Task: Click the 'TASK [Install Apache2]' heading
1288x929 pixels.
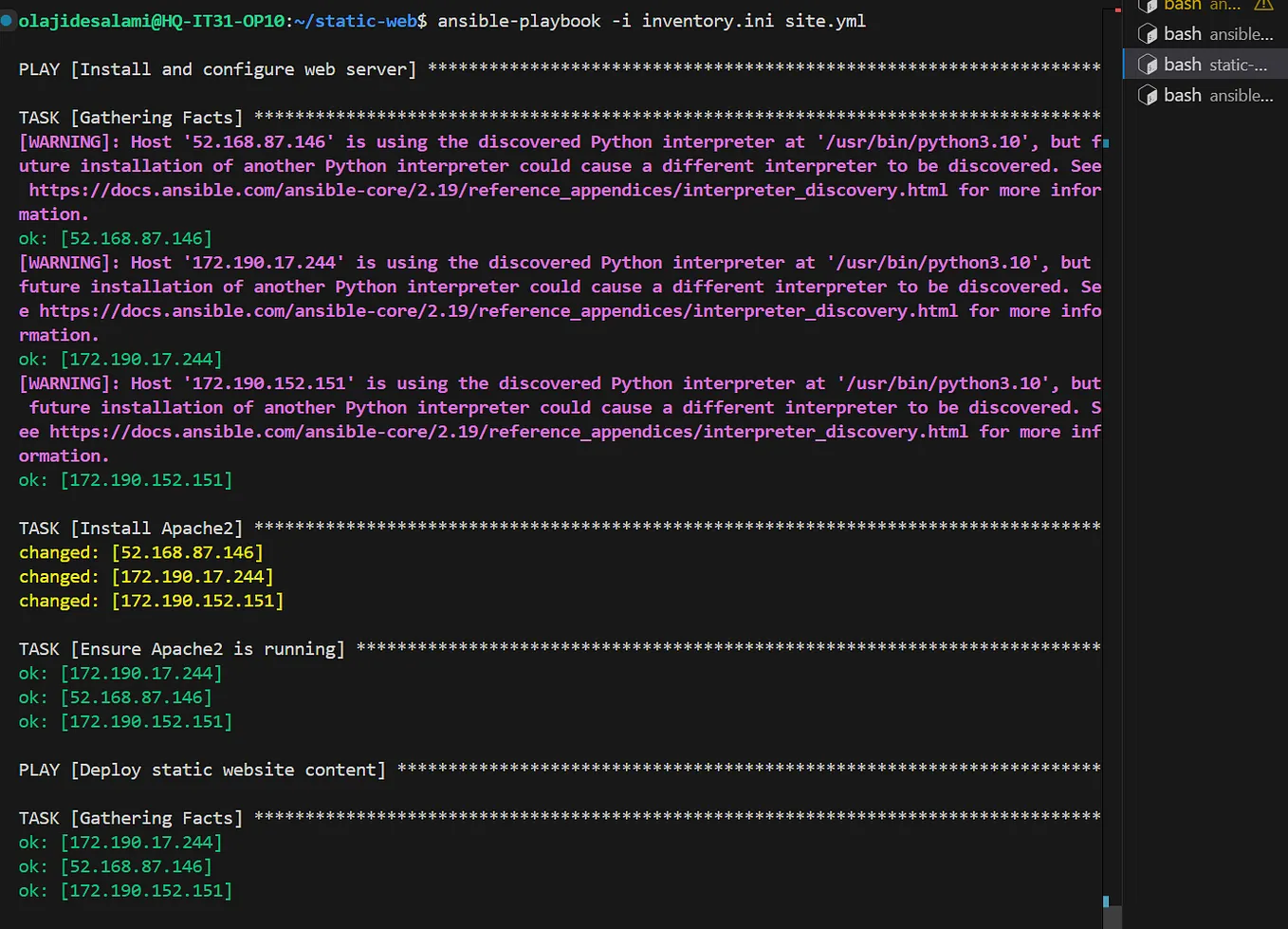Action: (131, 528)
